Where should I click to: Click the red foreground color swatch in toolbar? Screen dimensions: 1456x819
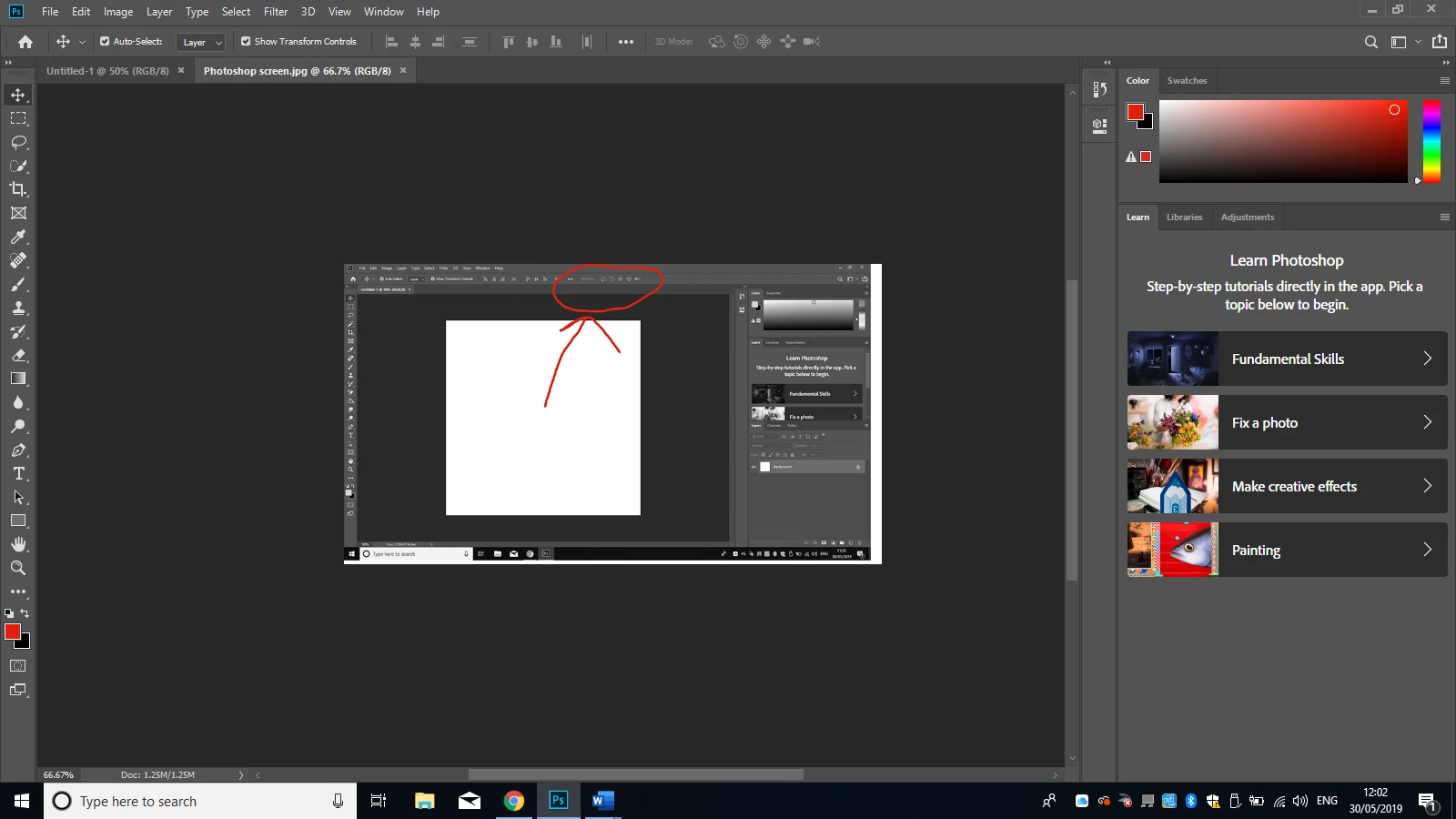(13, 632)
